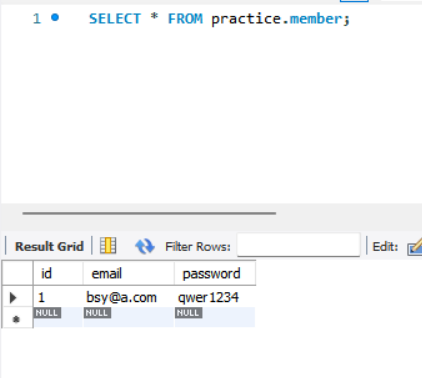The image size is (422, 378).
Task: Click the Filter Rows label
Action: (x=198, y=247)
